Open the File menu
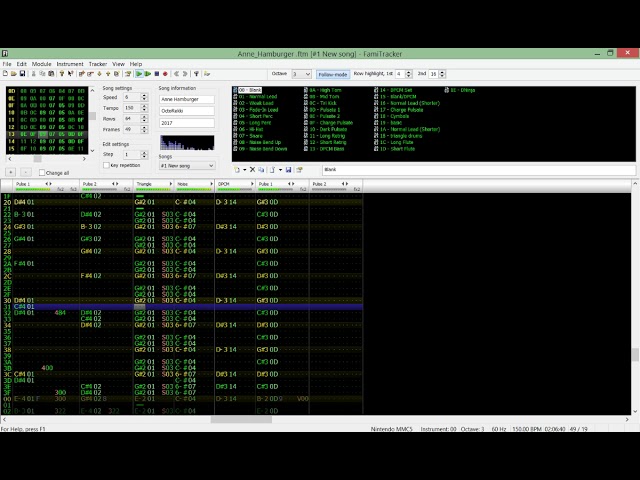 pos(7,64)
